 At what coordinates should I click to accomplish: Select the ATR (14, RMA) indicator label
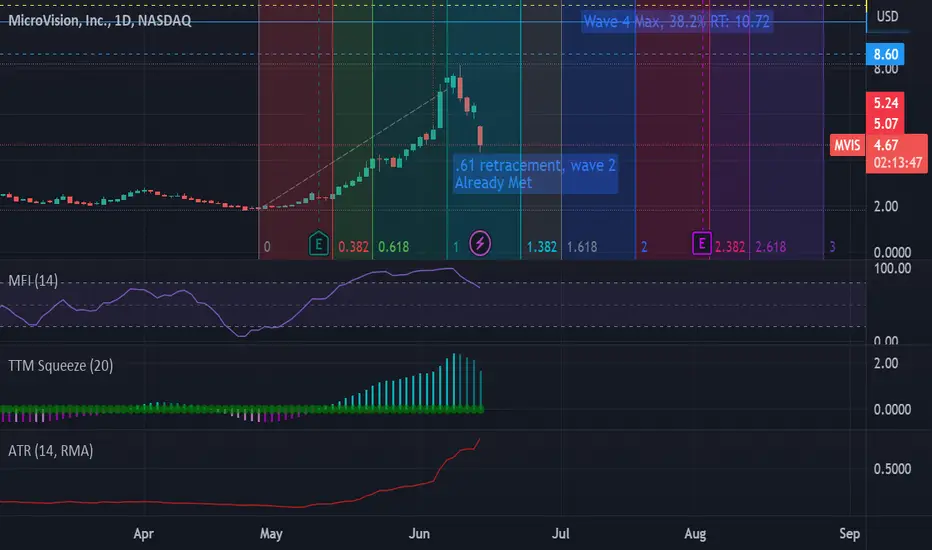pyautogui.click(x=51, y=451)
